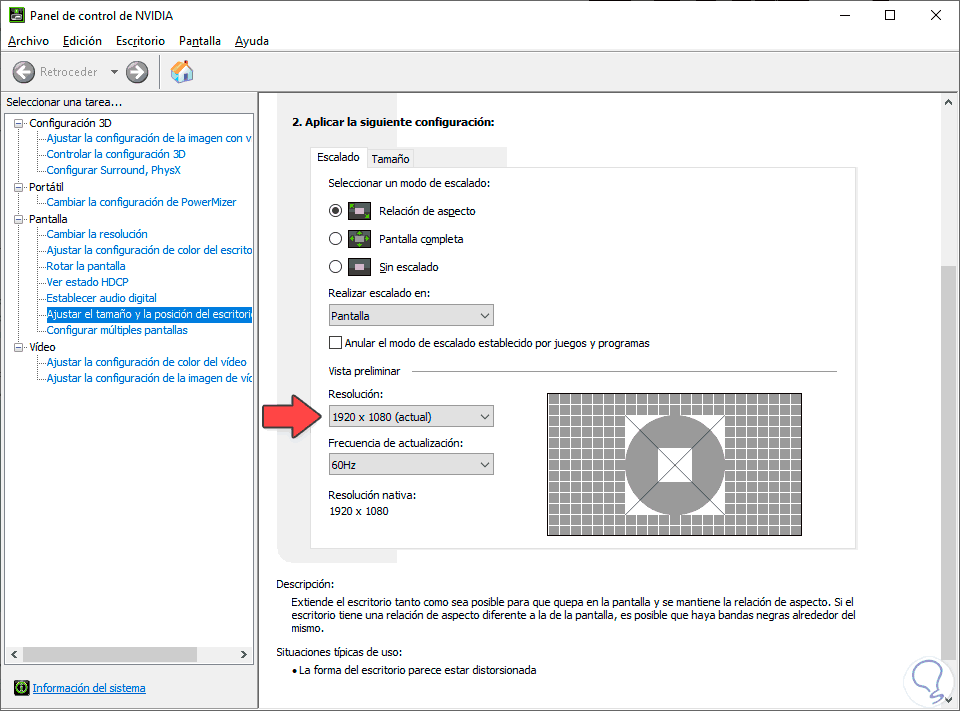Click the scaling preview test pattern image
Screen dimensions: 960x711
point(674,464)
